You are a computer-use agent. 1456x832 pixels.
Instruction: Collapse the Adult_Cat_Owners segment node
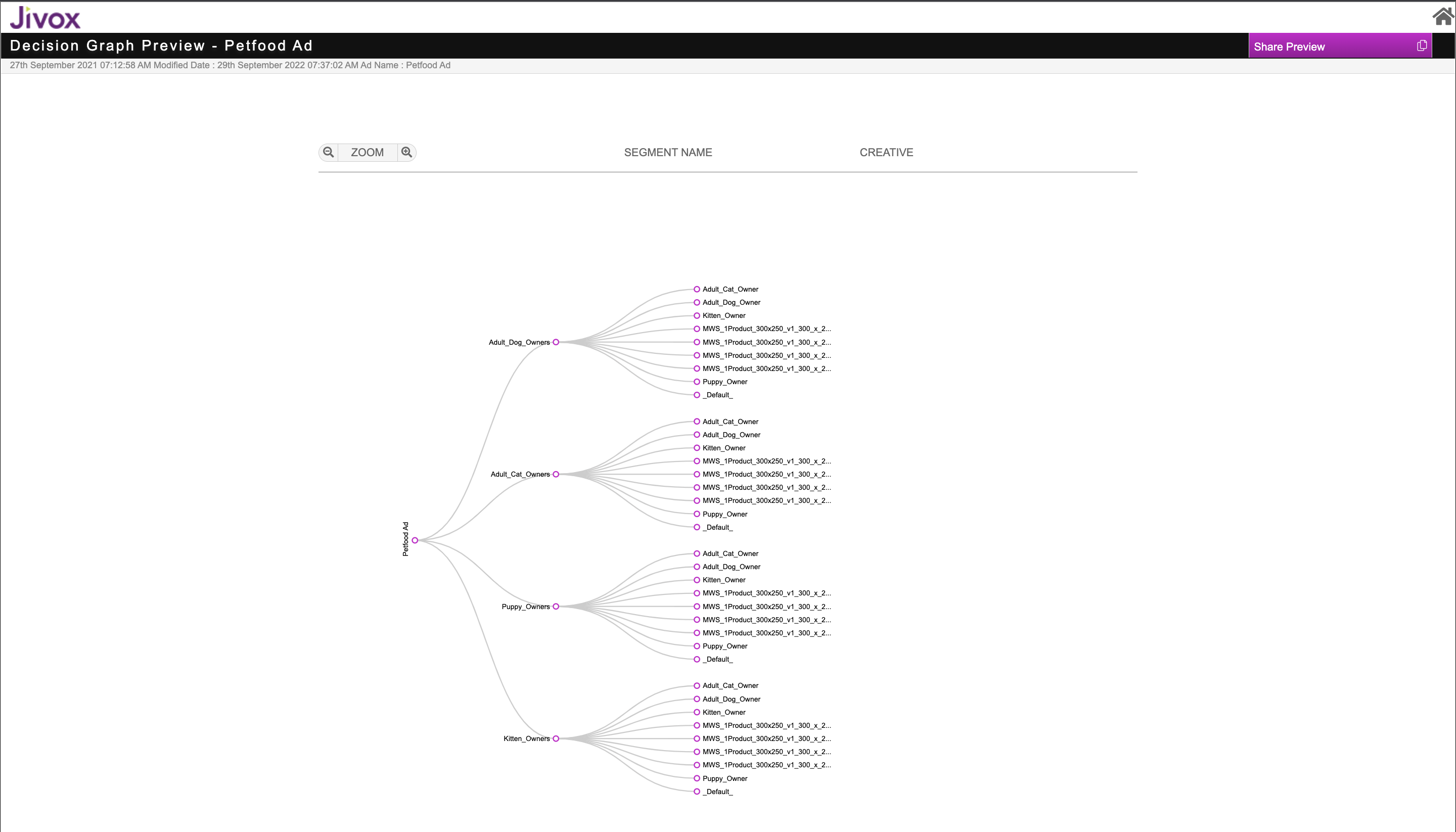(556, 474)
